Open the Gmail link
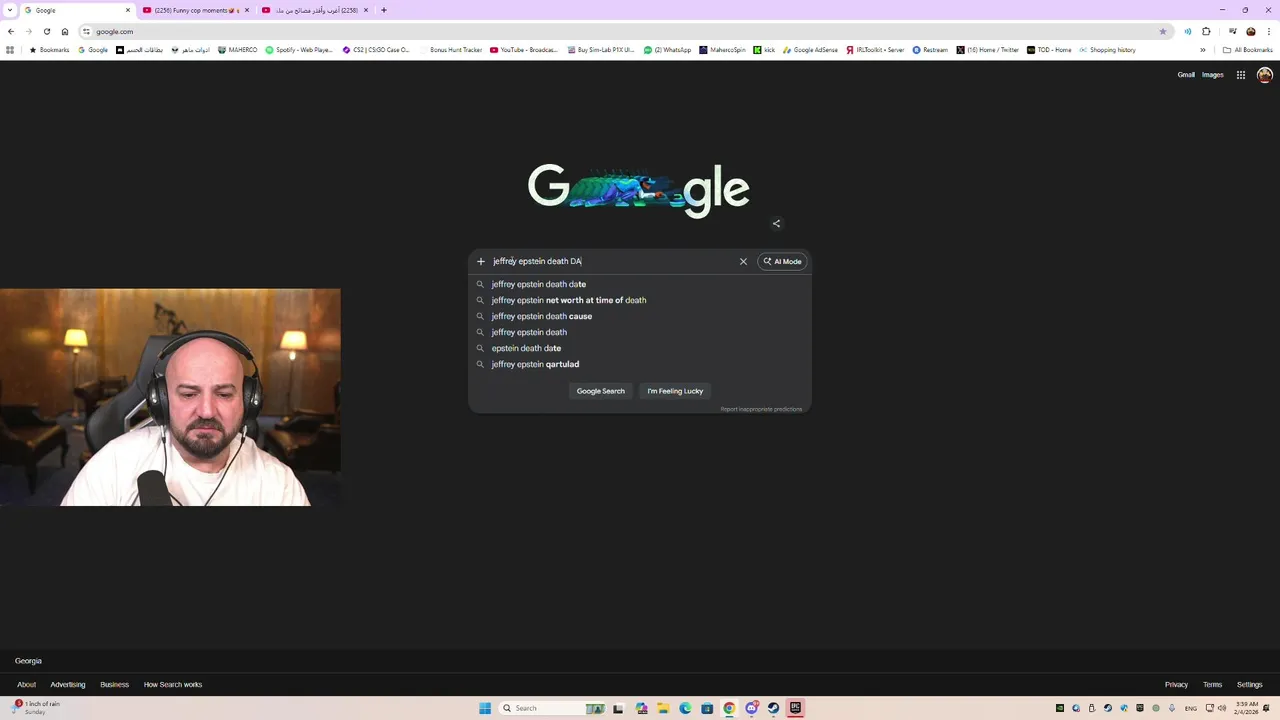 (1186, 75)
